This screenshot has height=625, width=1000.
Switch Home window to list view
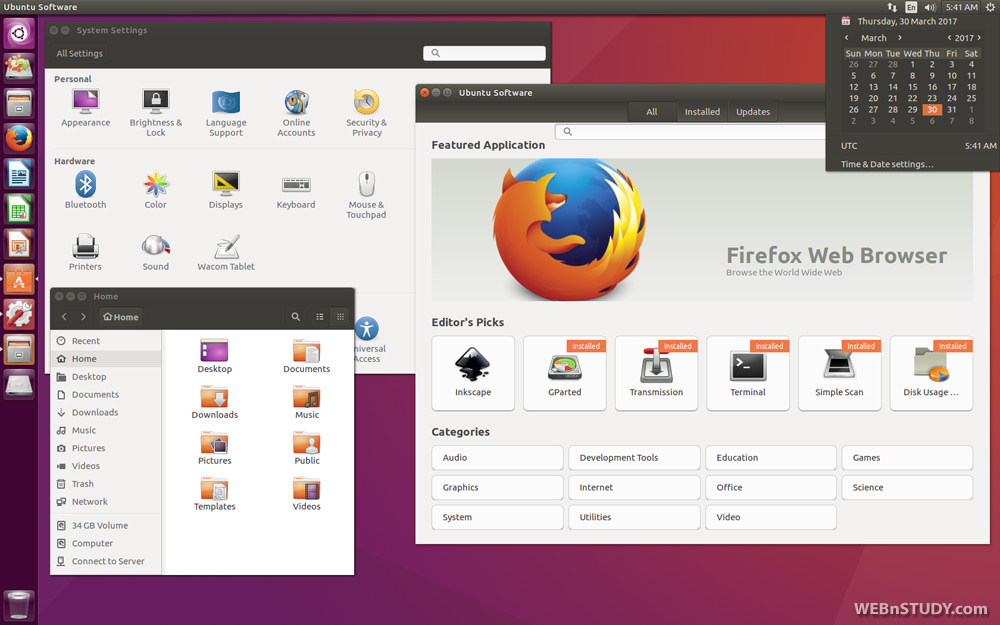320,316
